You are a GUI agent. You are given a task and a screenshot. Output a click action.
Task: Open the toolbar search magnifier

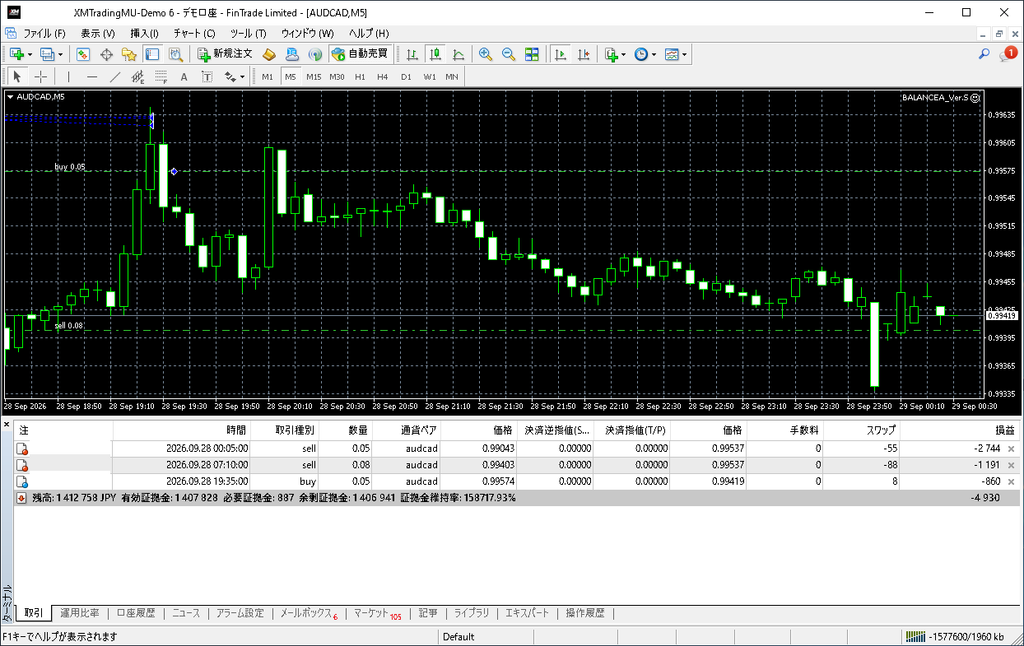pos(984,54)
